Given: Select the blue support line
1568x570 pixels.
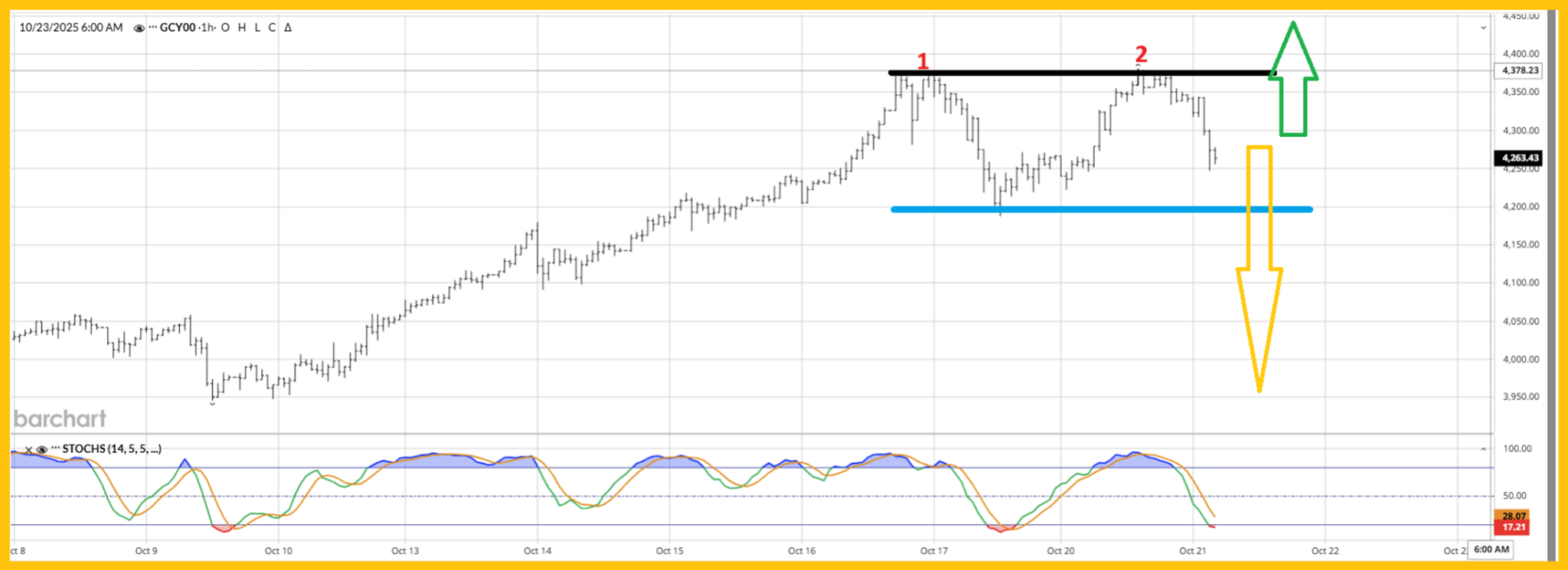Looking at the screenshot, I should pos(1101,209).
